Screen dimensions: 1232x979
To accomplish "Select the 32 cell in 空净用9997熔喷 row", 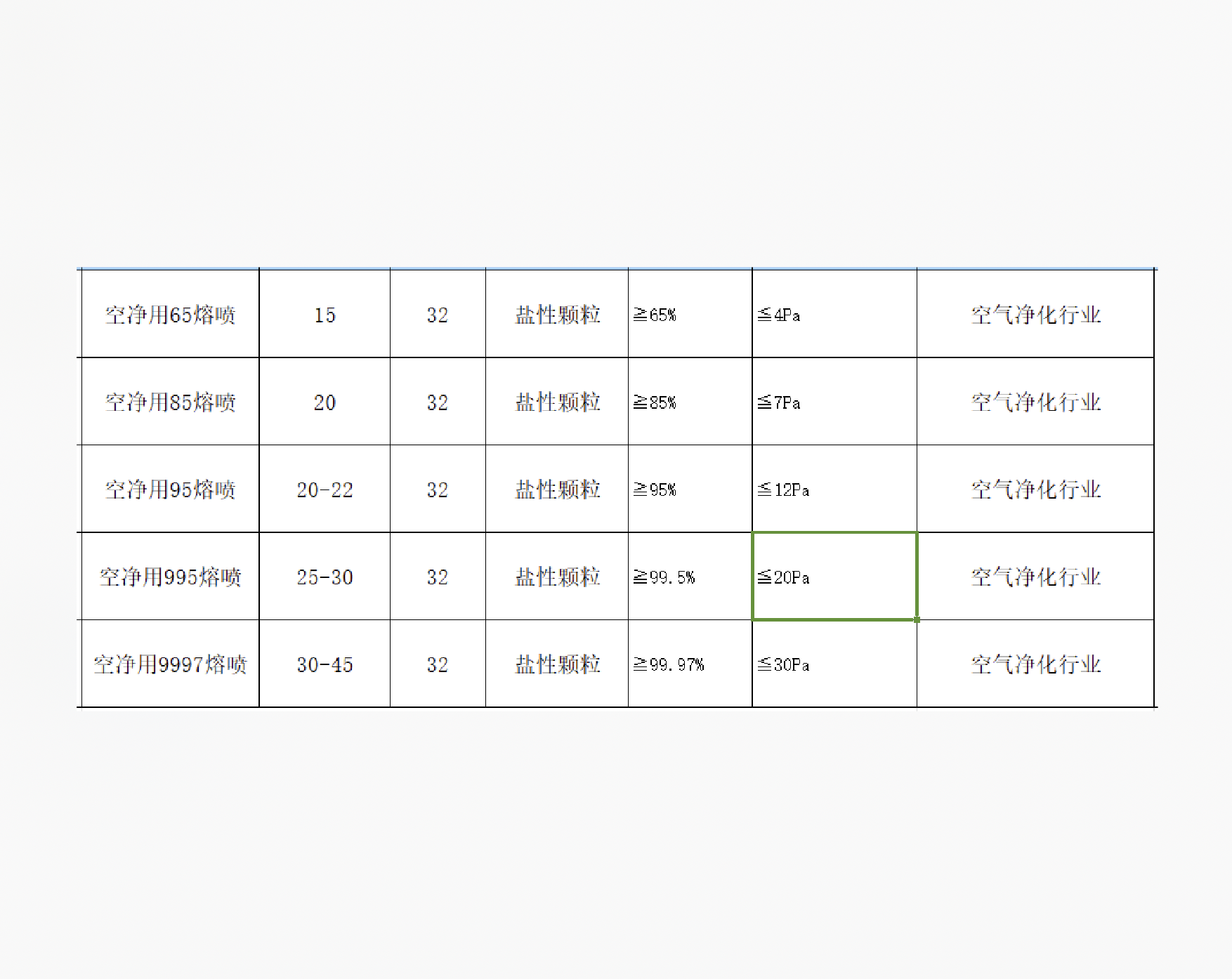I will (438, 664).
